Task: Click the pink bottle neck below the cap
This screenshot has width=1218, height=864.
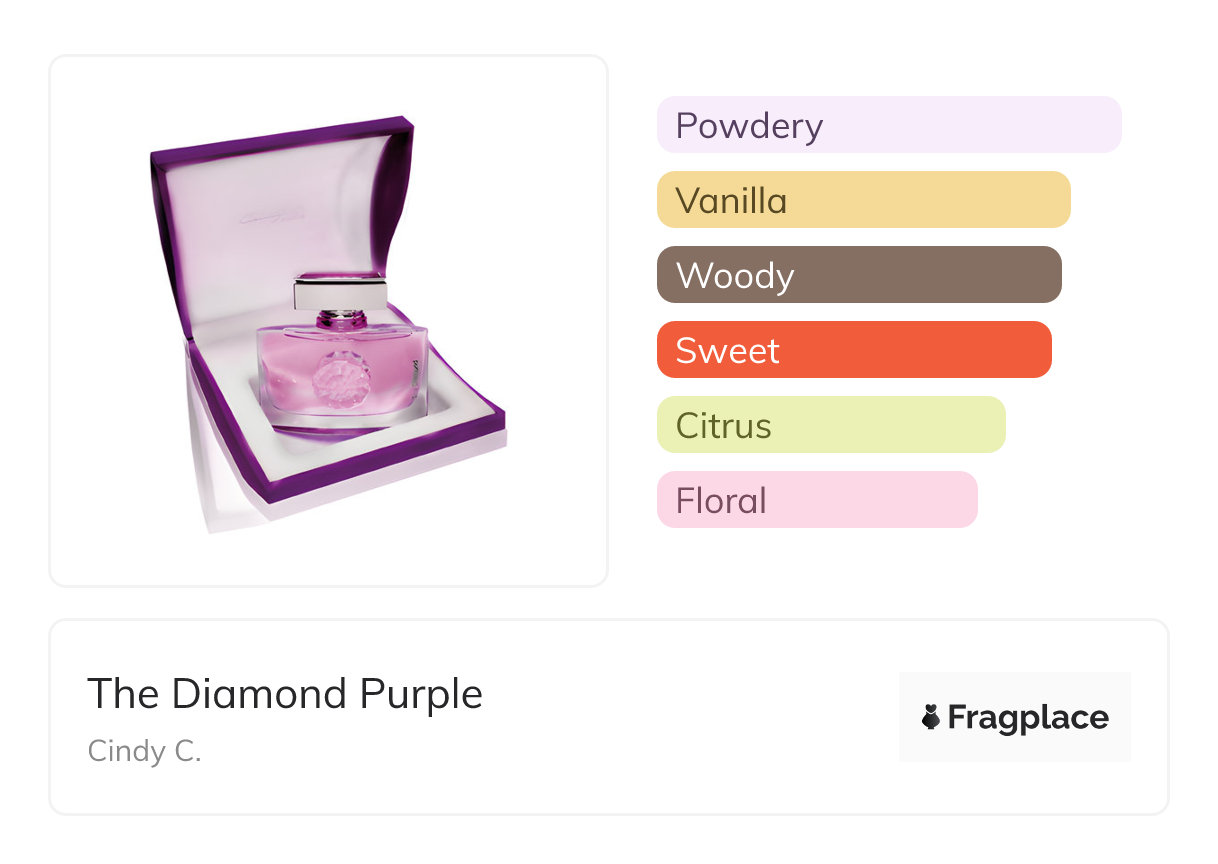Action: (x=337, y=320)
